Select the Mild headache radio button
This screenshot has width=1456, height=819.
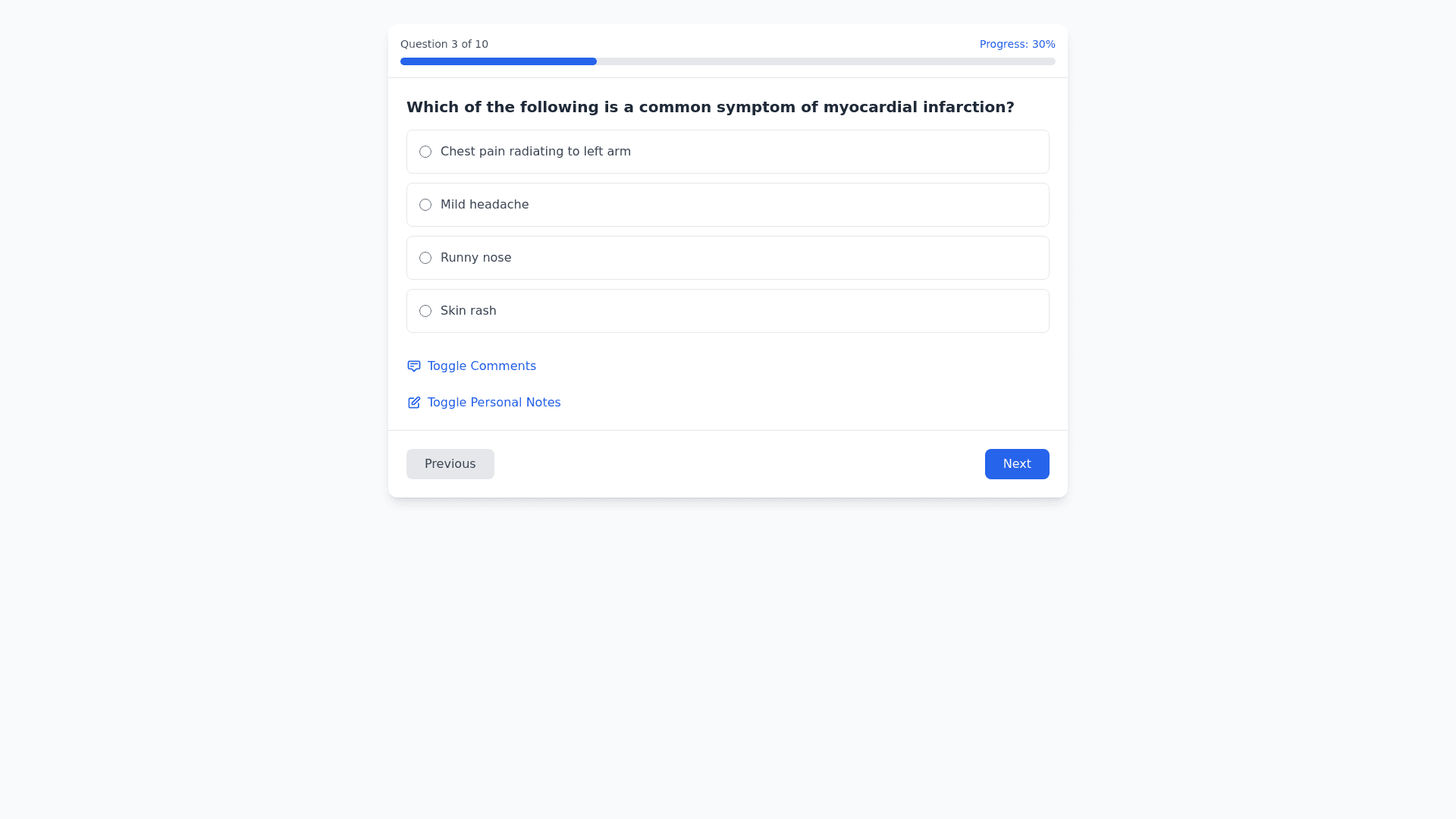click(425, 205)
